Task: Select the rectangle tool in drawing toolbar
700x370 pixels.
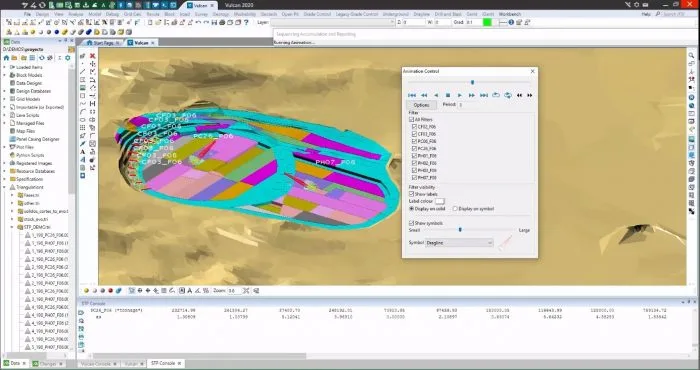Action: tap(83, 96)
